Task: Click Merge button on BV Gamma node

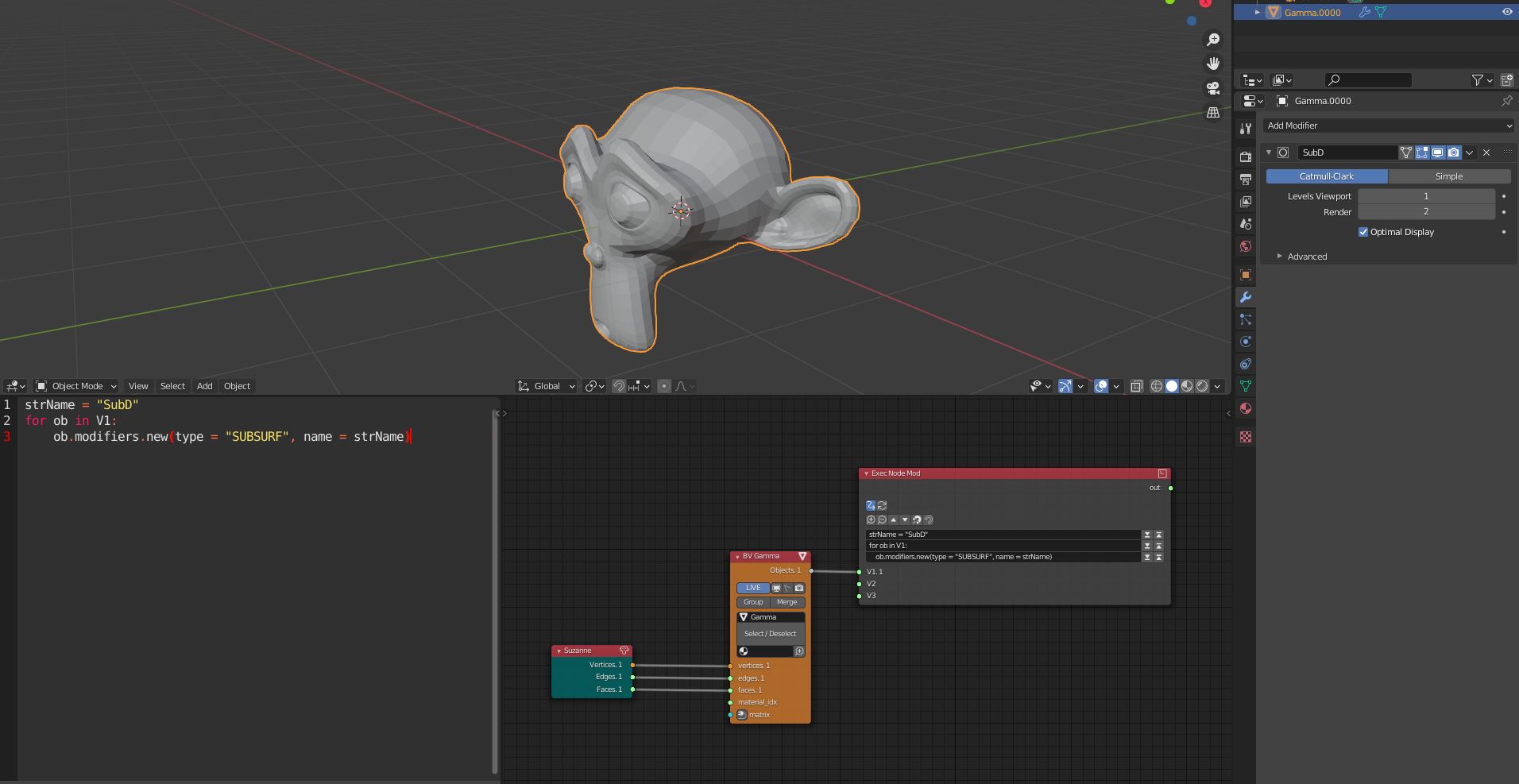Action: [787, 602]
